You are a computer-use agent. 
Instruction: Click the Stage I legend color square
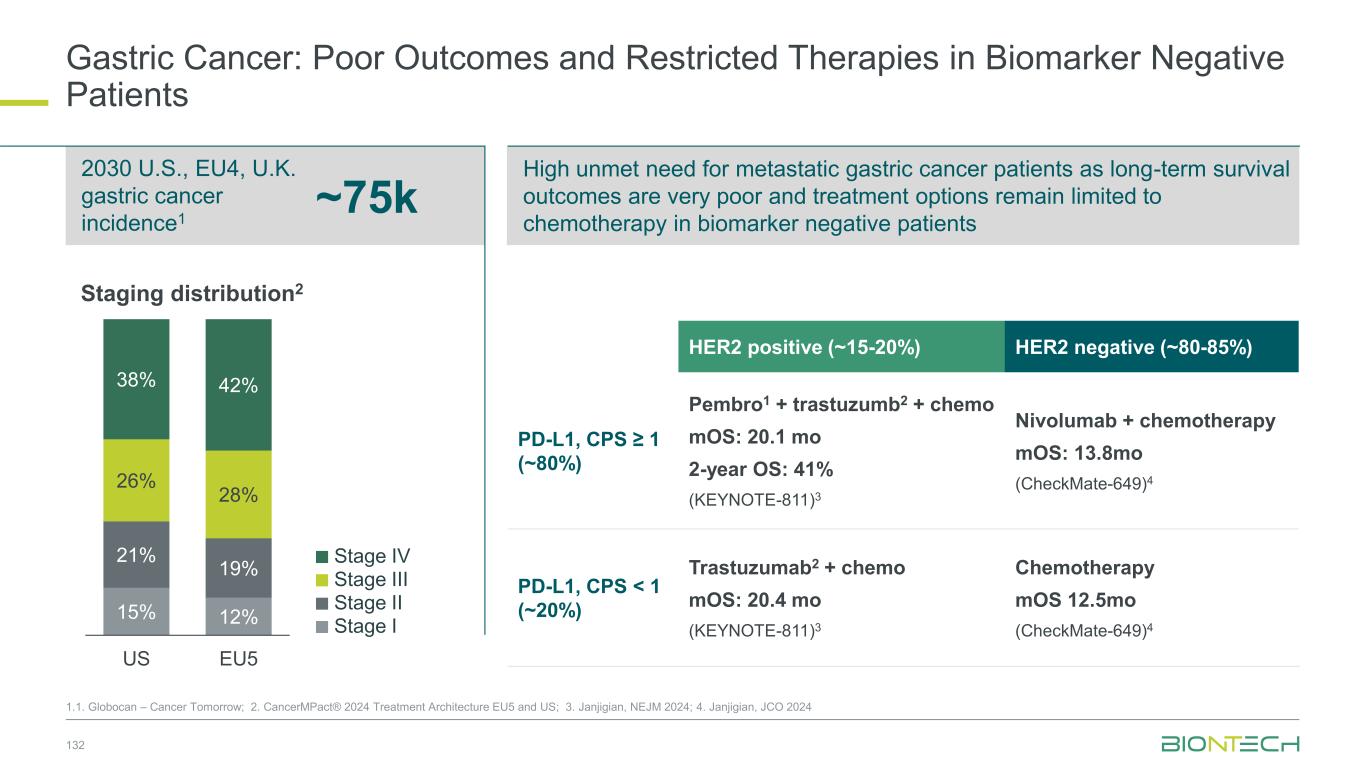coord(320,627)
